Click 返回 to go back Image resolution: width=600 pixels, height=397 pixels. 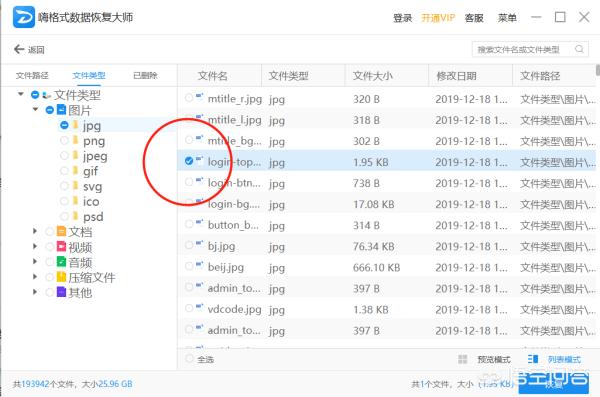tap(36, 50)
